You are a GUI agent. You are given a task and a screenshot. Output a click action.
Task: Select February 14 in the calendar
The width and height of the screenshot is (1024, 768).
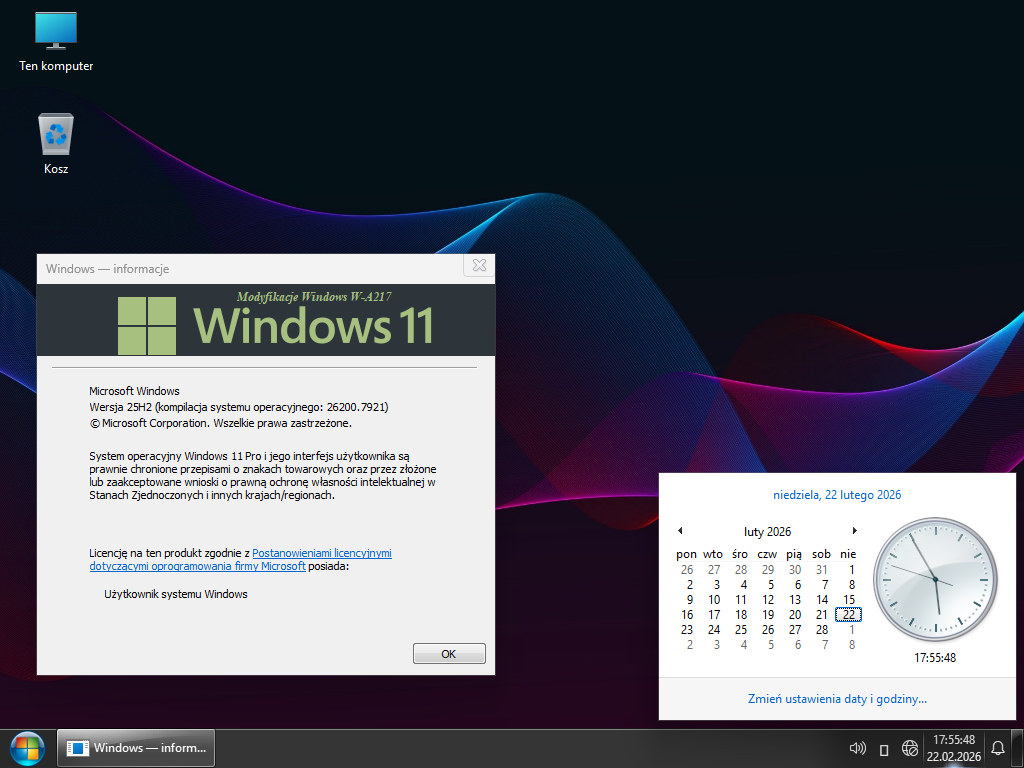coord(821,599)
